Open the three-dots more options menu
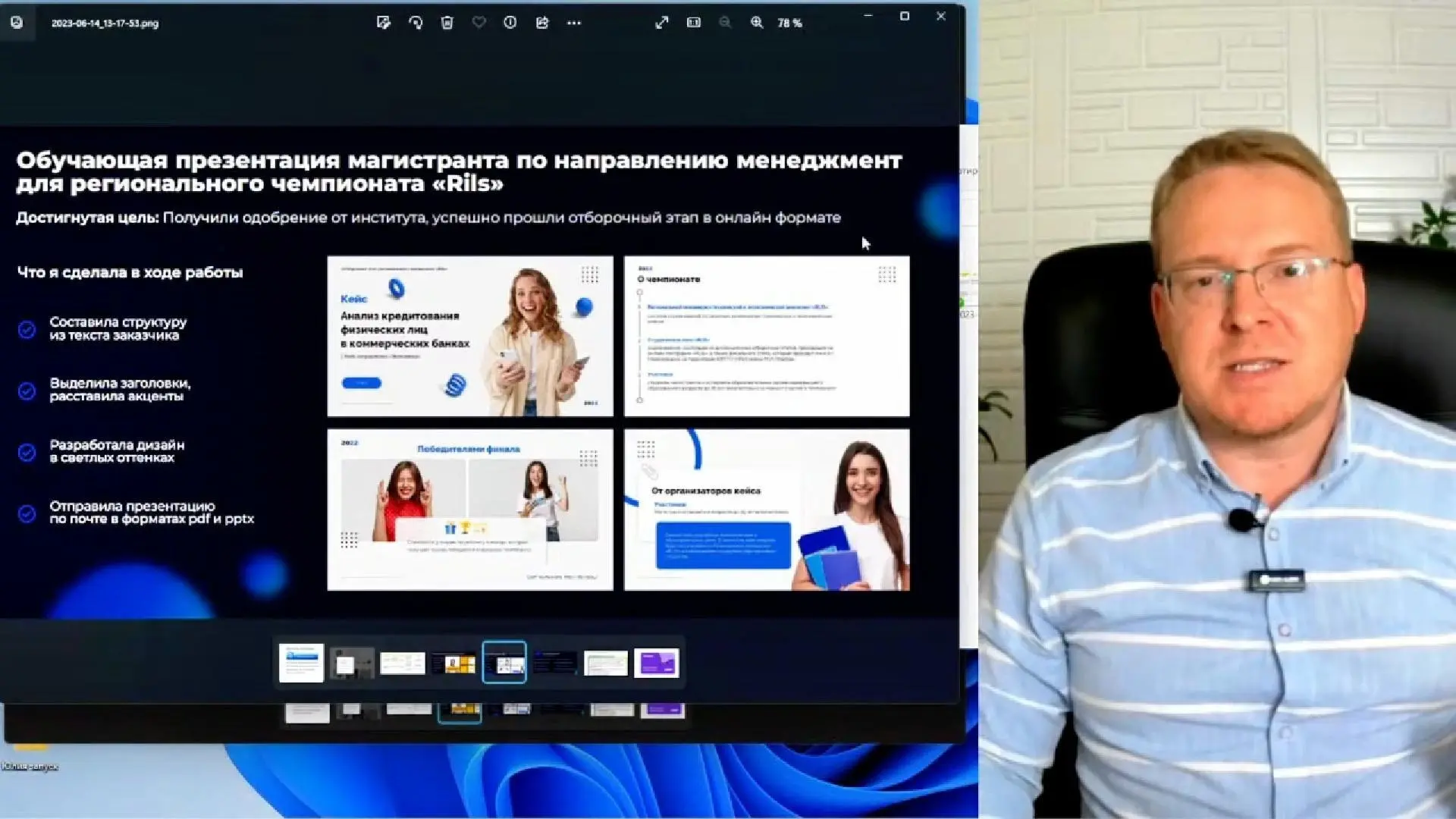The image size is (1456, 819). tap(574, 23)
